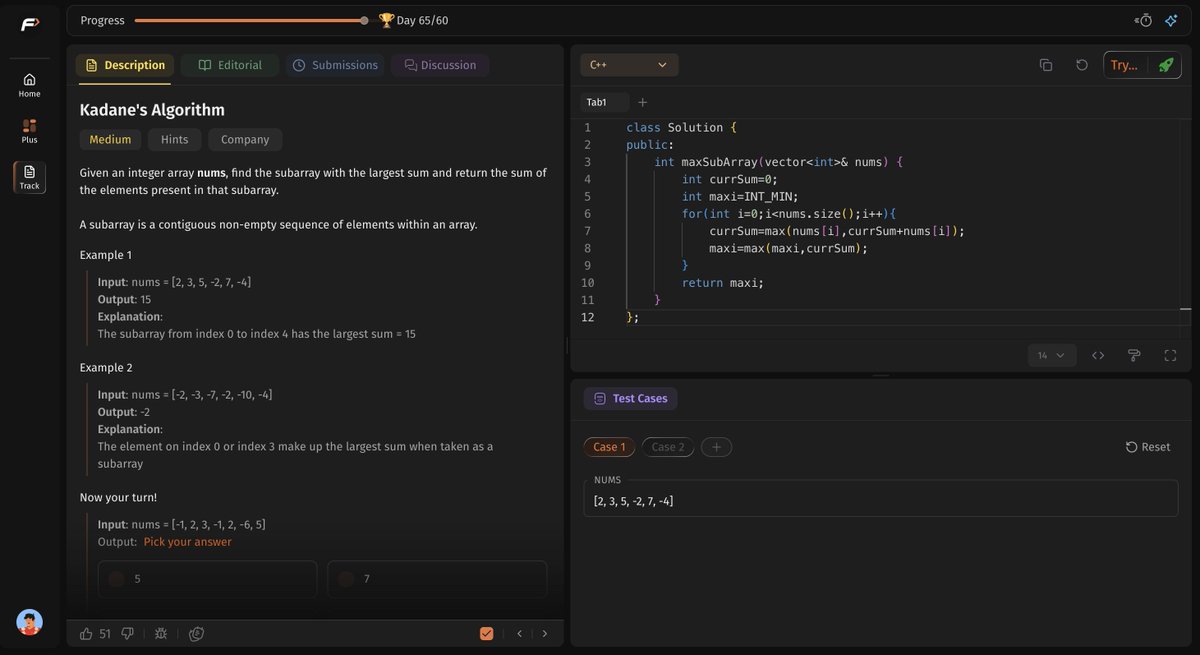1200x655 pixels.
Task: Report a bug with the bug icon
Action: coord(161,633)
